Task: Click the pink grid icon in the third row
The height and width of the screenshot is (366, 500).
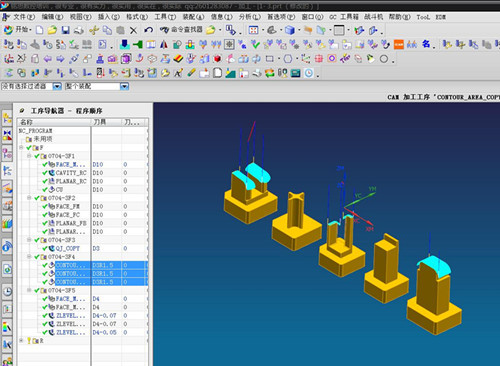Action: click(319, 59)
